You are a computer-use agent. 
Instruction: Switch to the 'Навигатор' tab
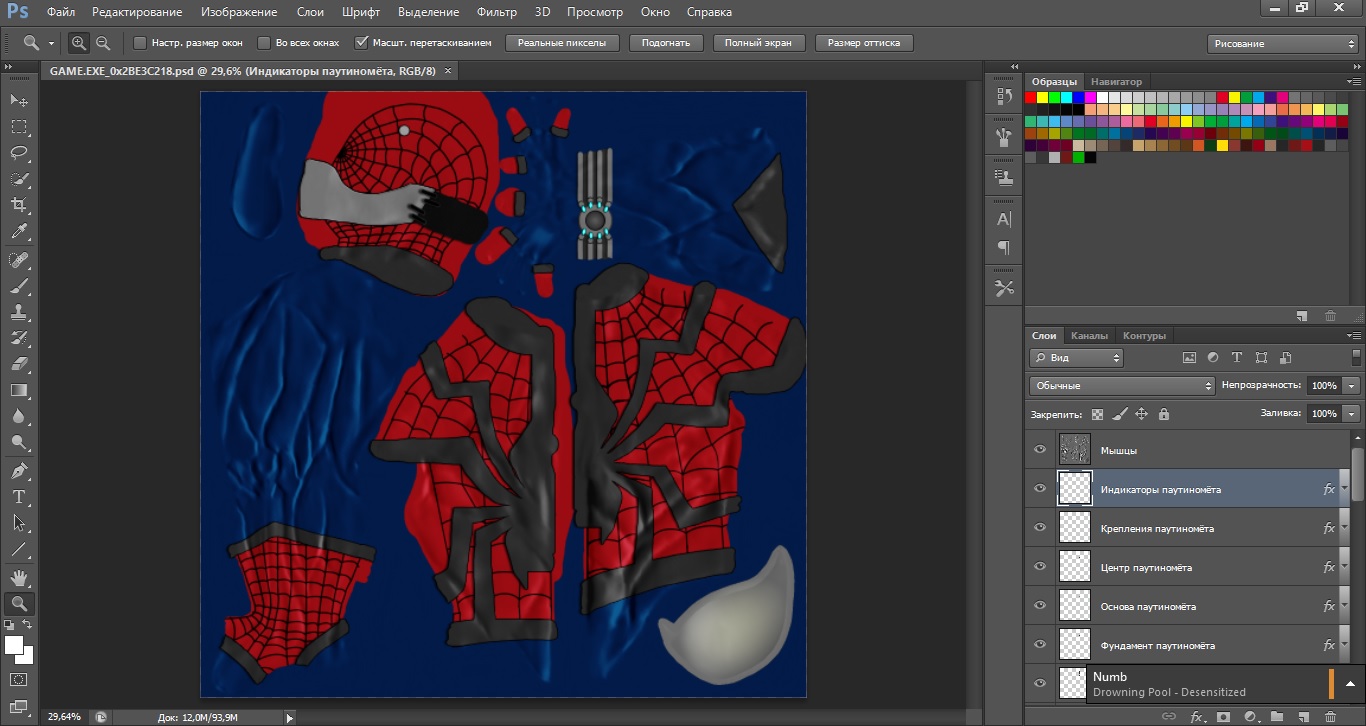1116,82
